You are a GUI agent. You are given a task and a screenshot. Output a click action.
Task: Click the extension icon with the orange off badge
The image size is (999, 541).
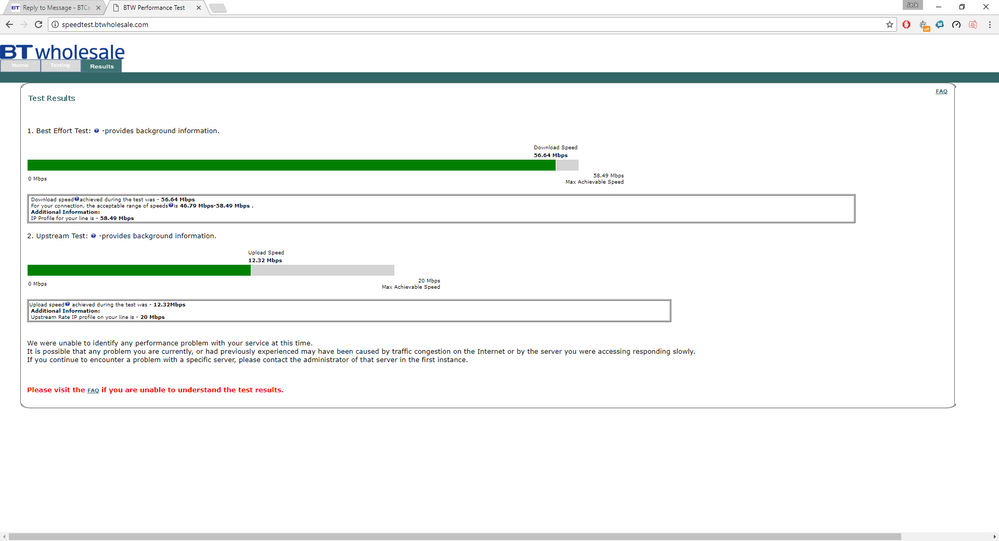point(923,25)
